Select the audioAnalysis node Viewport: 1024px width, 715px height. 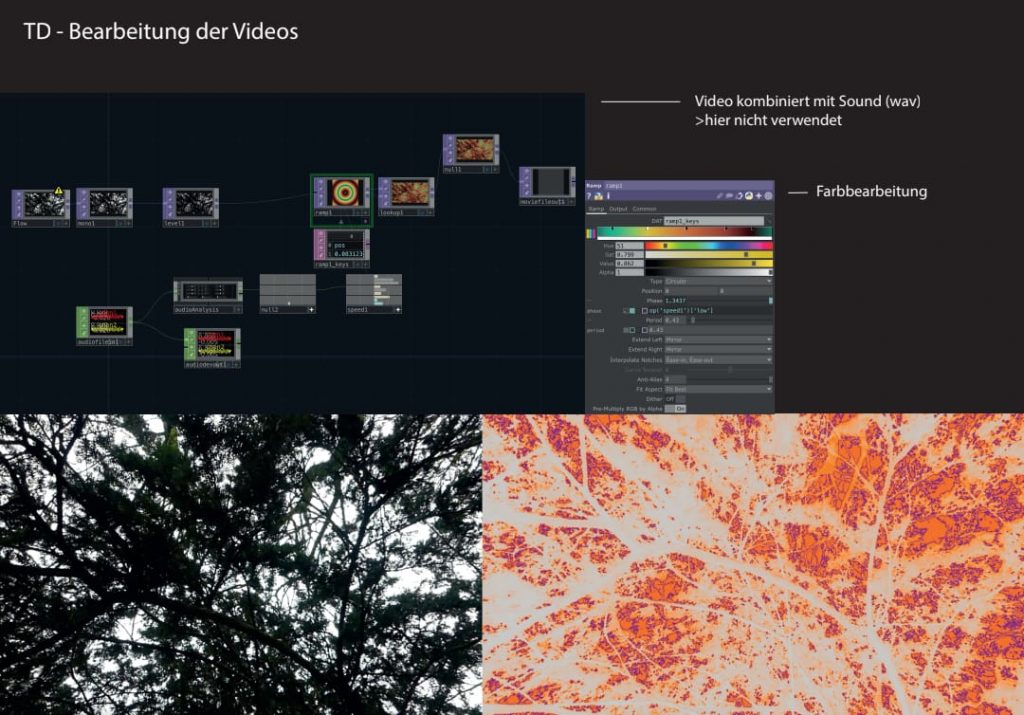[x=207, y=291]
